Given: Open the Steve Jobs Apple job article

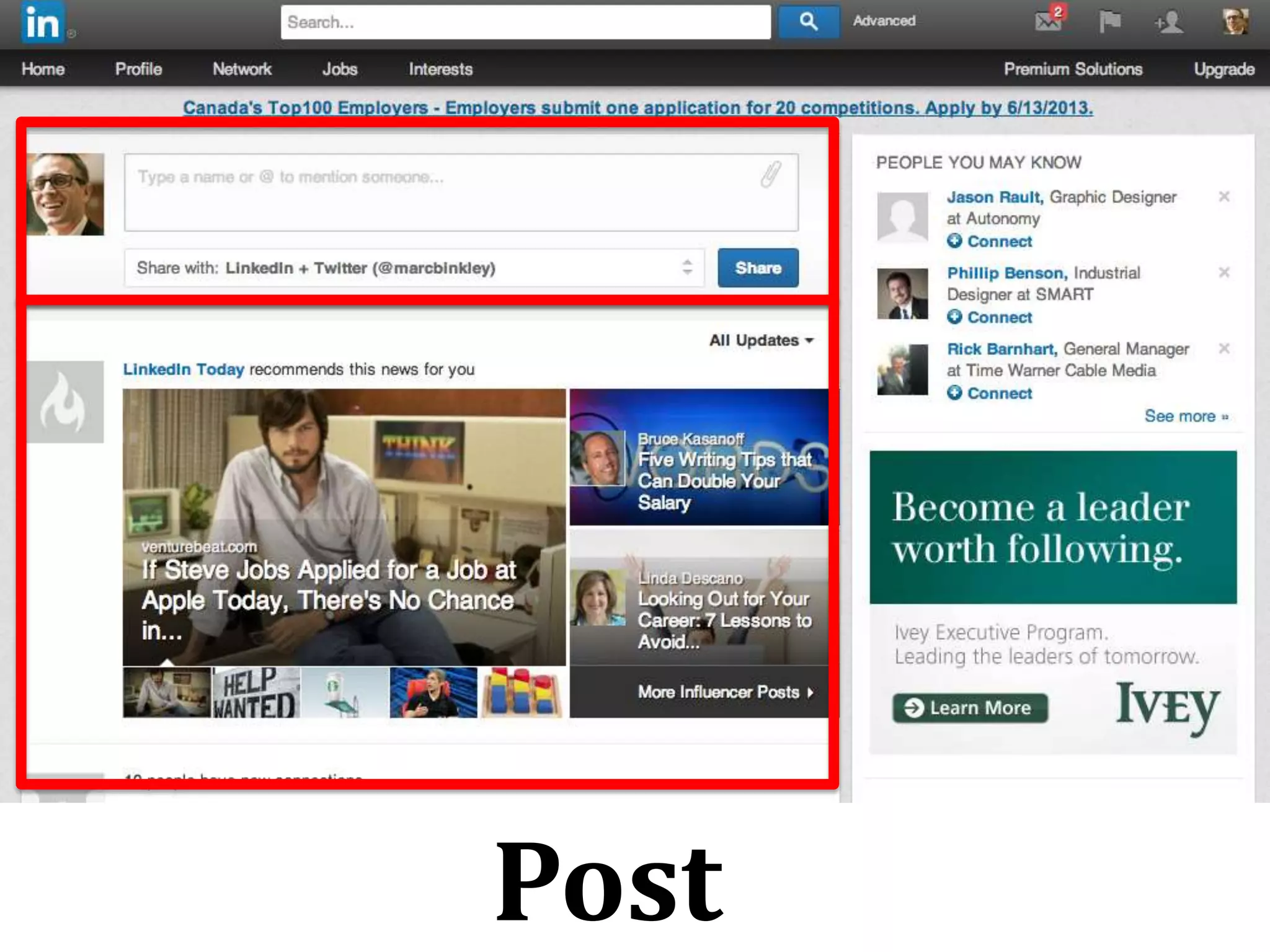Looking at the screenshot, I should [344, 527].
